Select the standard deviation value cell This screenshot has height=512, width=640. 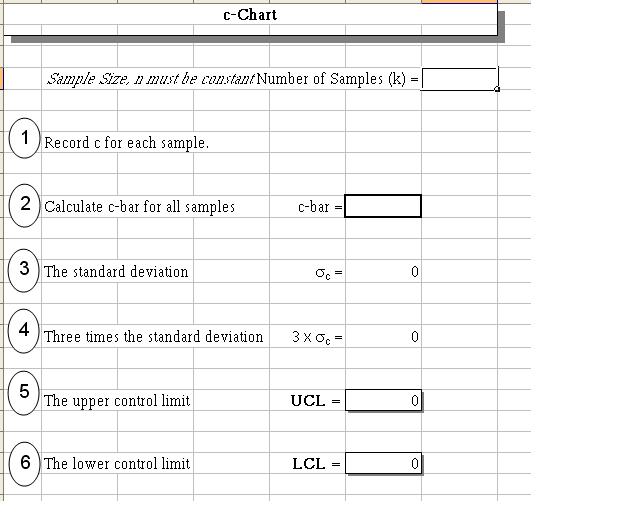tap(383, 272)
